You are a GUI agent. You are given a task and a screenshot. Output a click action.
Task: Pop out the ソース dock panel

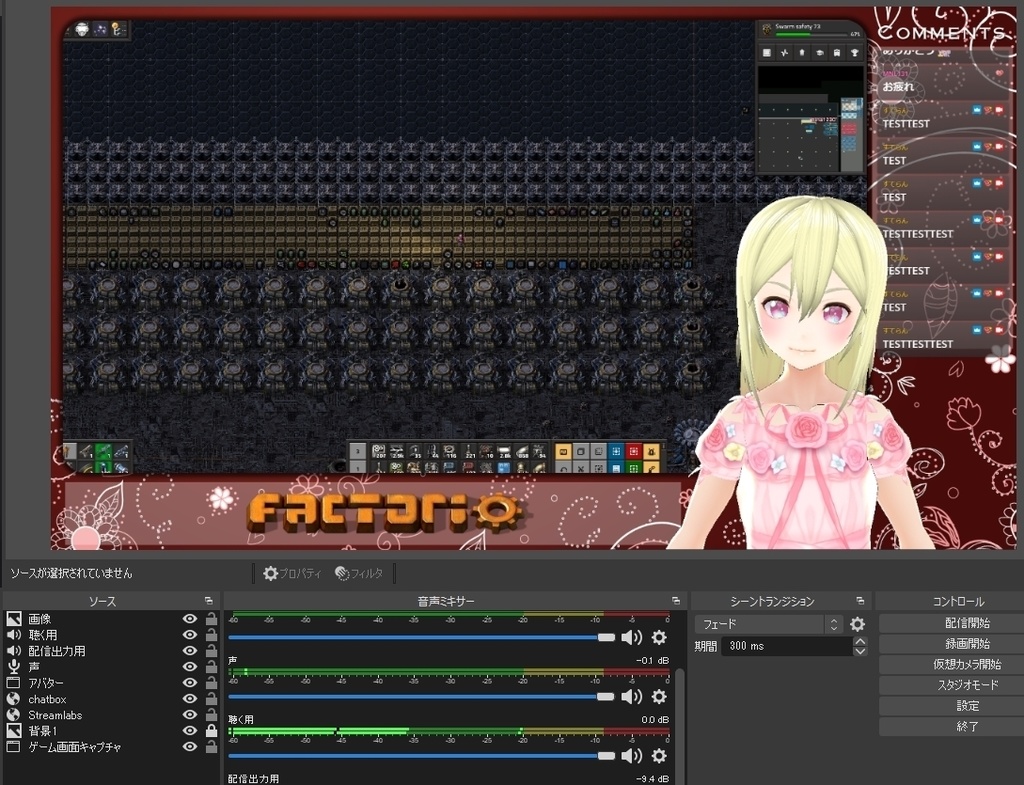tap(209, 601)
